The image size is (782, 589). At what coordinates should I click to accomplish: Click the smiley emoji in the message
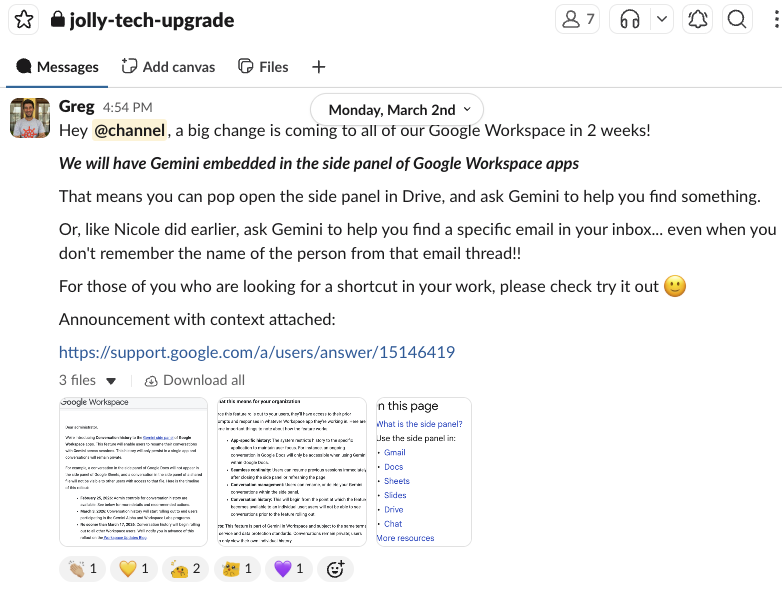point(675,286)
